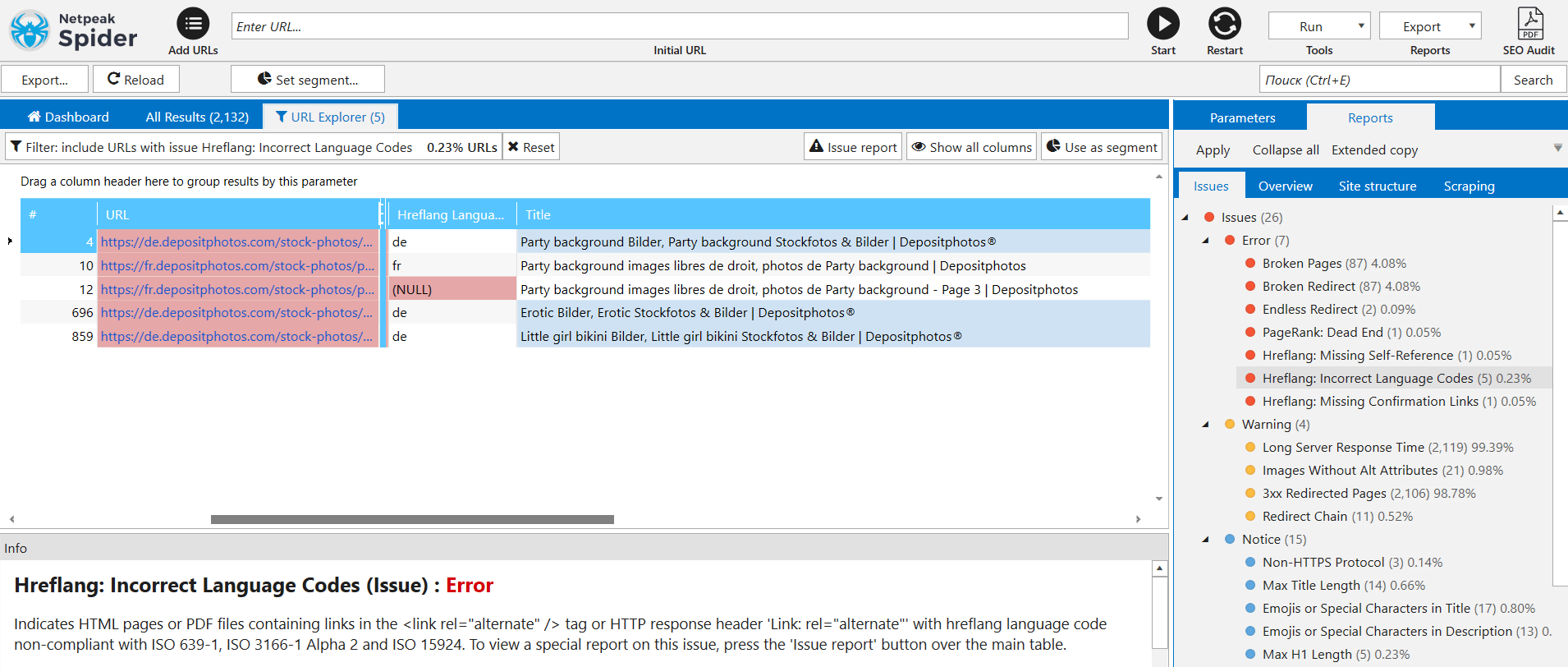Click the (NULL) hreflang cell in row 12

click(452, 289)
